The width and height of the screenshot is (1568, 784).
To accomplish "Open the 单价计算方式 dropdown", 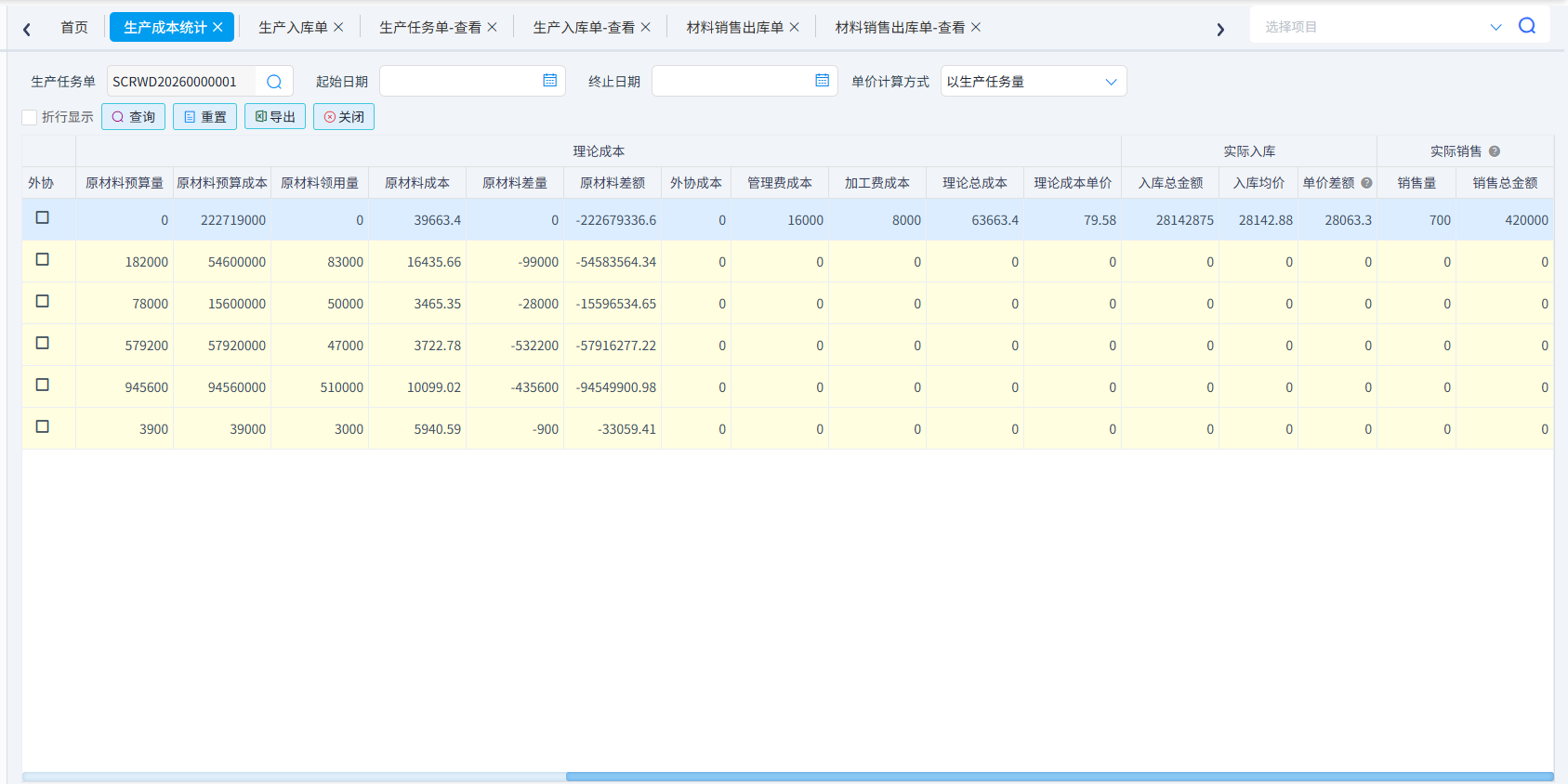I will click(1034, 82).
